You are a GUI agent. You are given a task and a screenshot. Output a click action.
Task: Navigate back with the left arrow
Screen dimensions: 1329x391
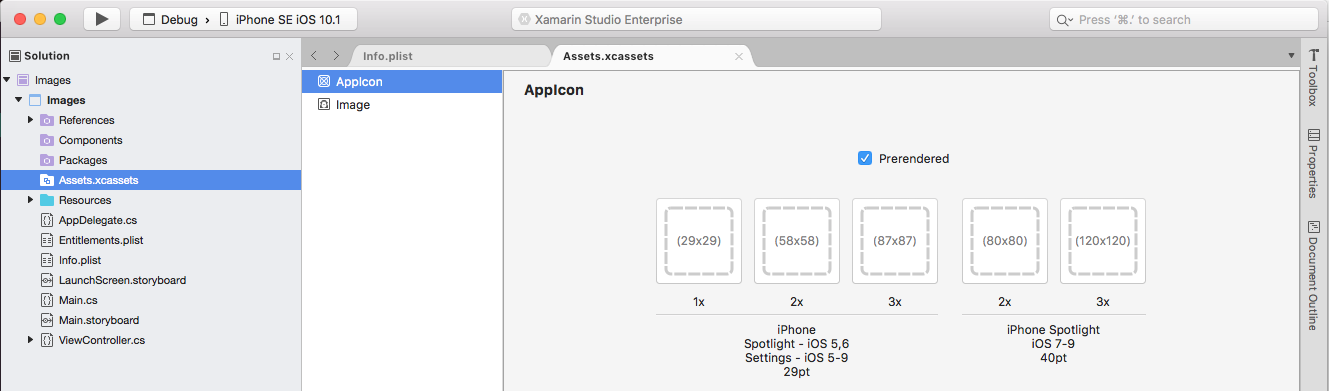click(x=315, y=56)
